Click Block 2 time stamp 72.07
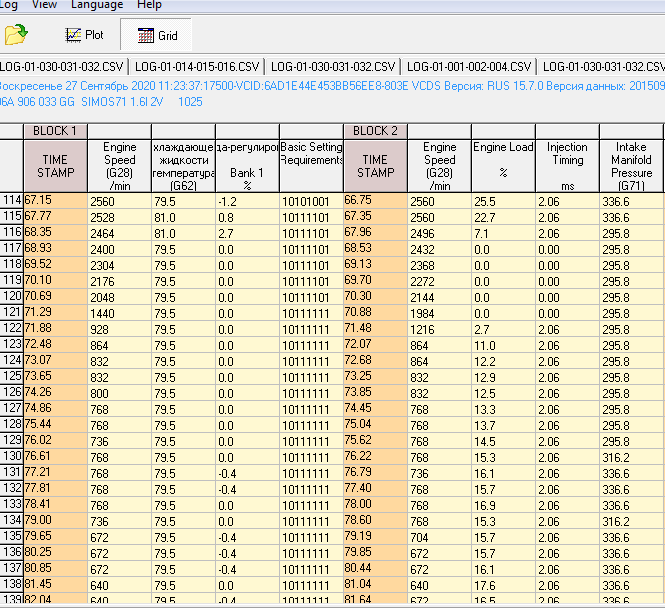This screenshot has width=665, height=608. click(375, 344)
